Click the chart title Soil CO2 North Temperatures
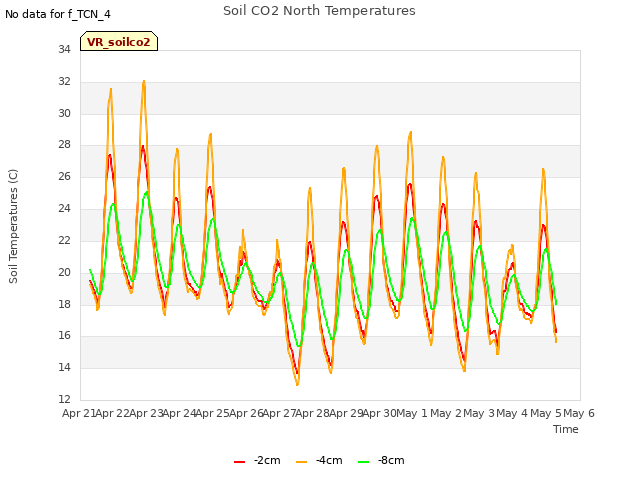Viewport: 640px width, 480px height. [319, 11]
